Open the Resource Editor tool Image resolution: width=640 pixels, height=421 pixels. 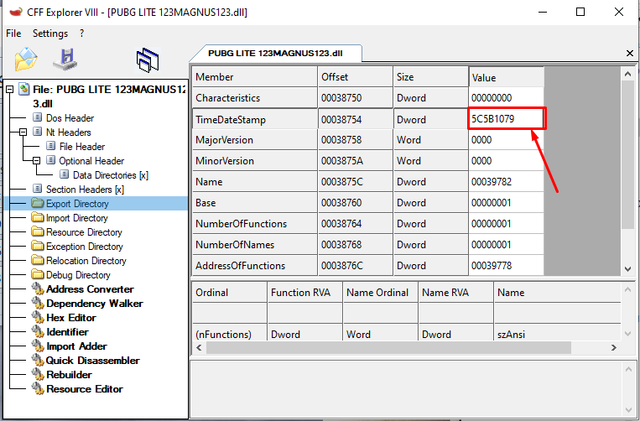coord(84,389)
